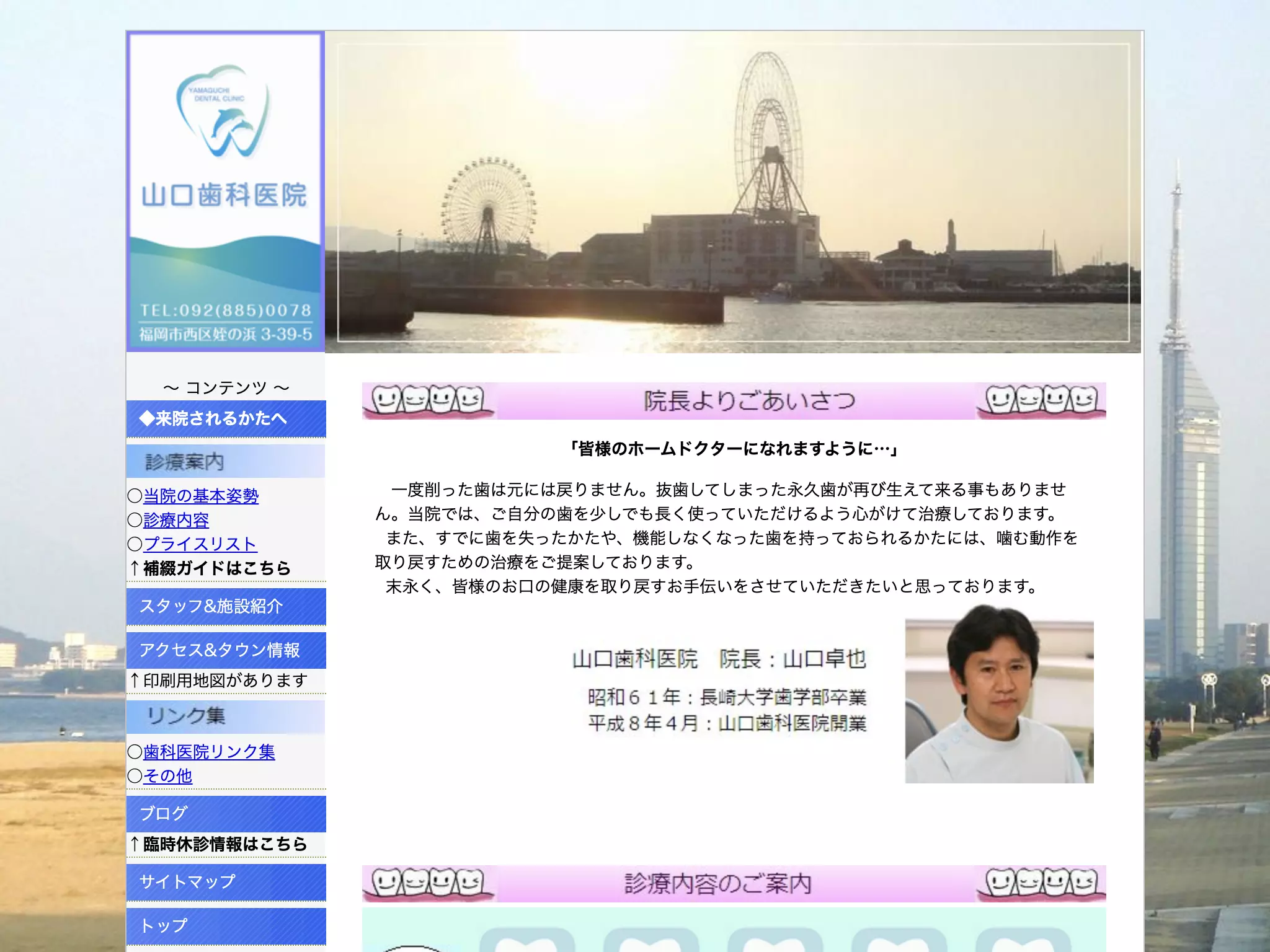This screenshot has height=952, width=1270.
Task: Click 昭和61年:長崎大学歯学部卒業 line
Action: click(727, 697)
